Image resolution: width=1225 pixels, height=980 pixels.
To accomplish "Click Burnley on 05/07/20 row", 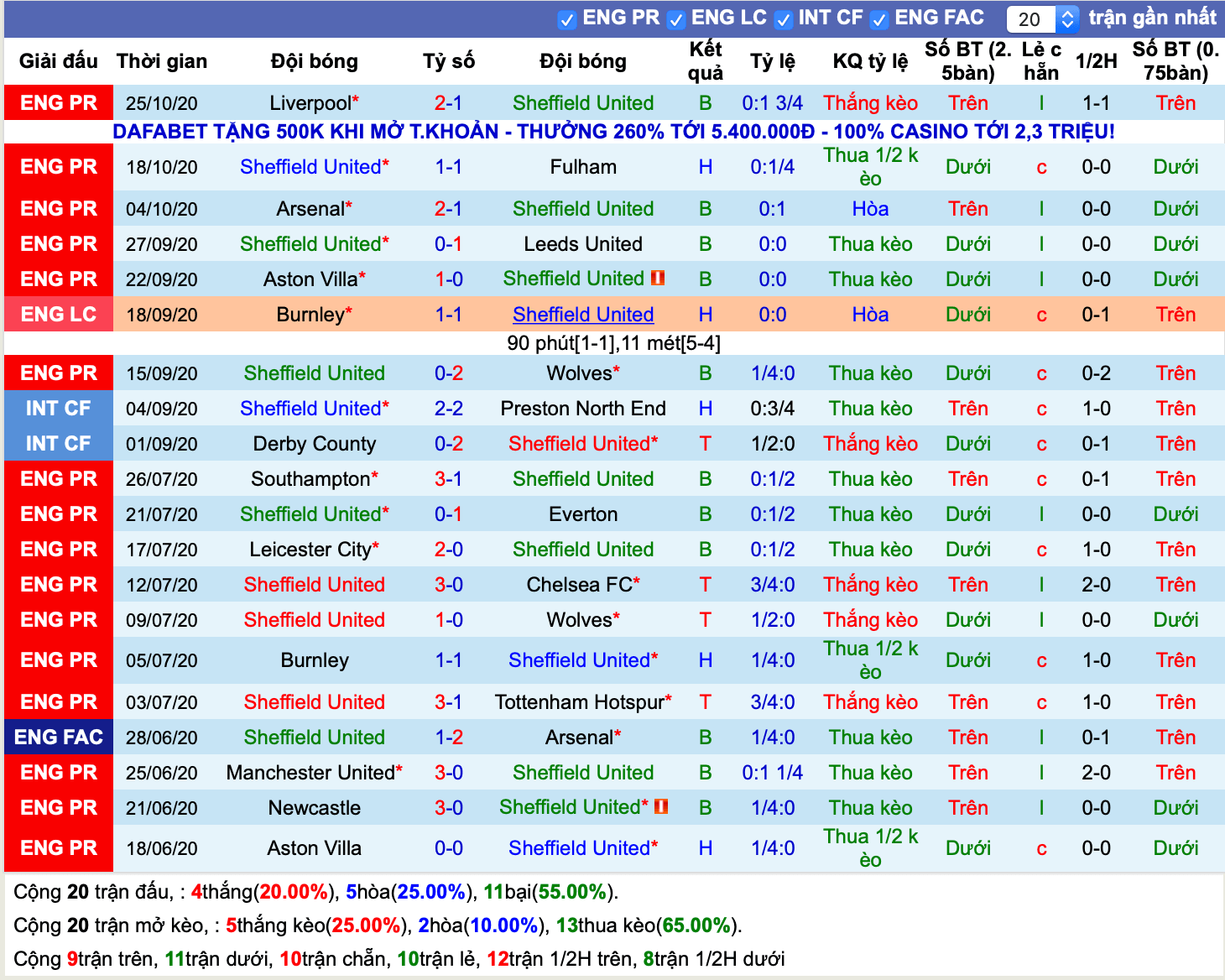I will (315, 660).
